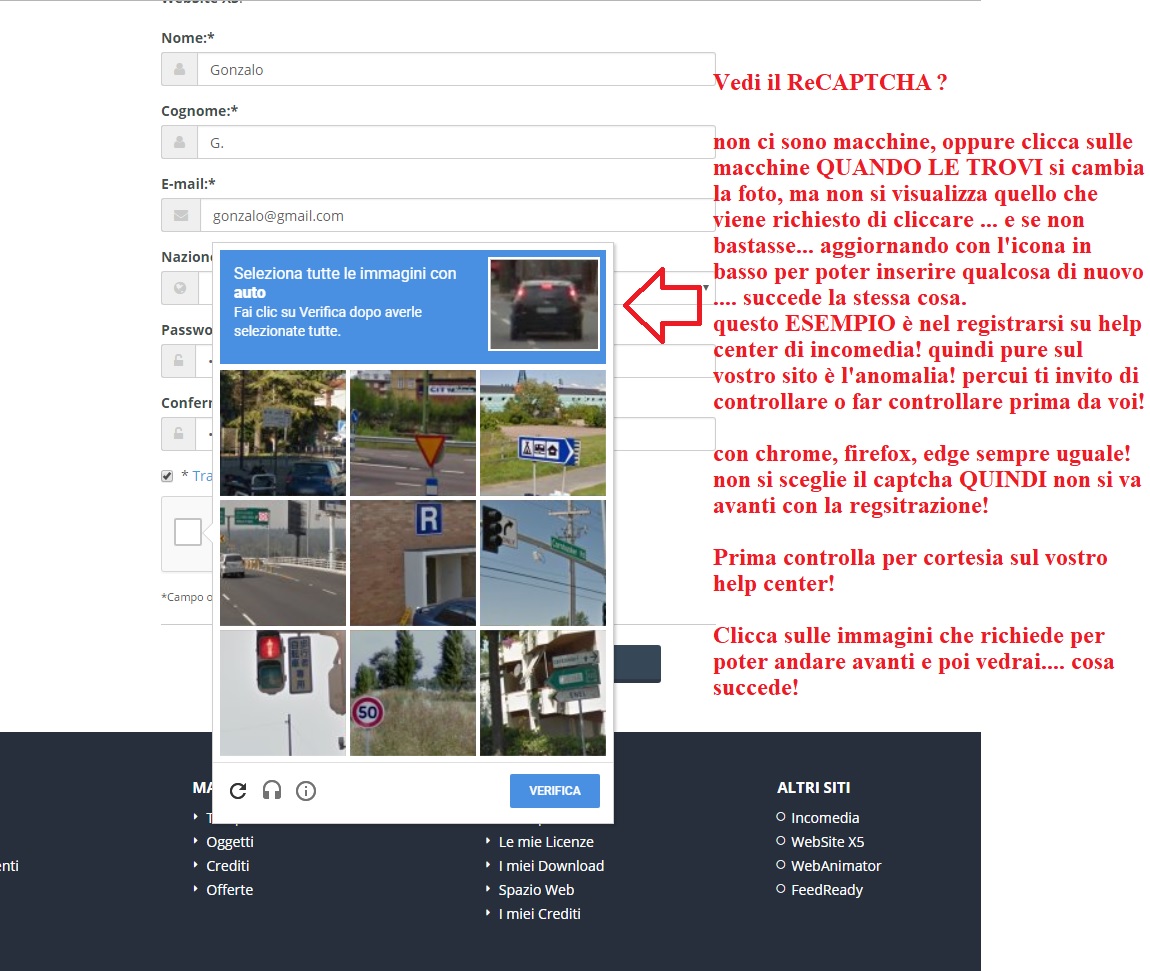Select the tile with the yield triangle sign
The image size is (1150, 971).
(x=413, y=433)
